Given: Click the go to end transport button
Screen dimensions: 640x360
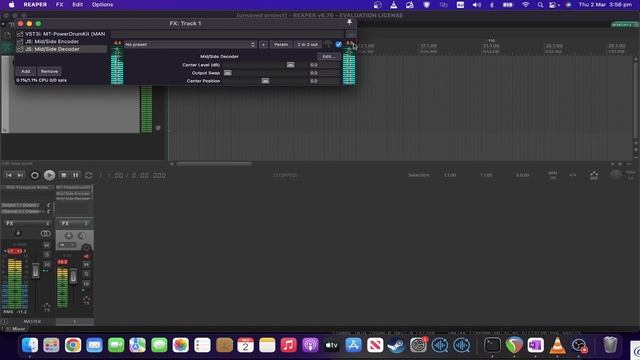Looking at the screenshot, I should tap(20, 175).
